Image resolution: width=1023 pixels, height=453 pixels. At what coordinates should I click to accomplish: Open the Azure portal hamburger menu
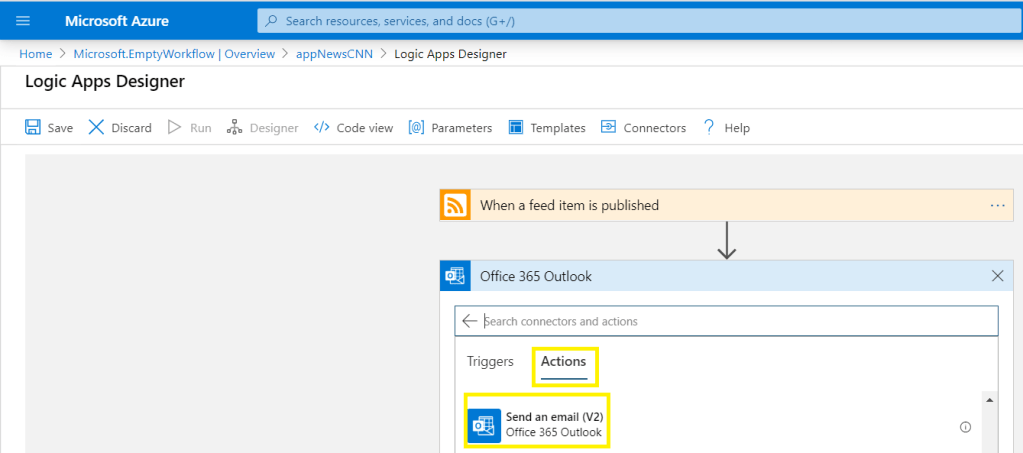pos(23,21)
